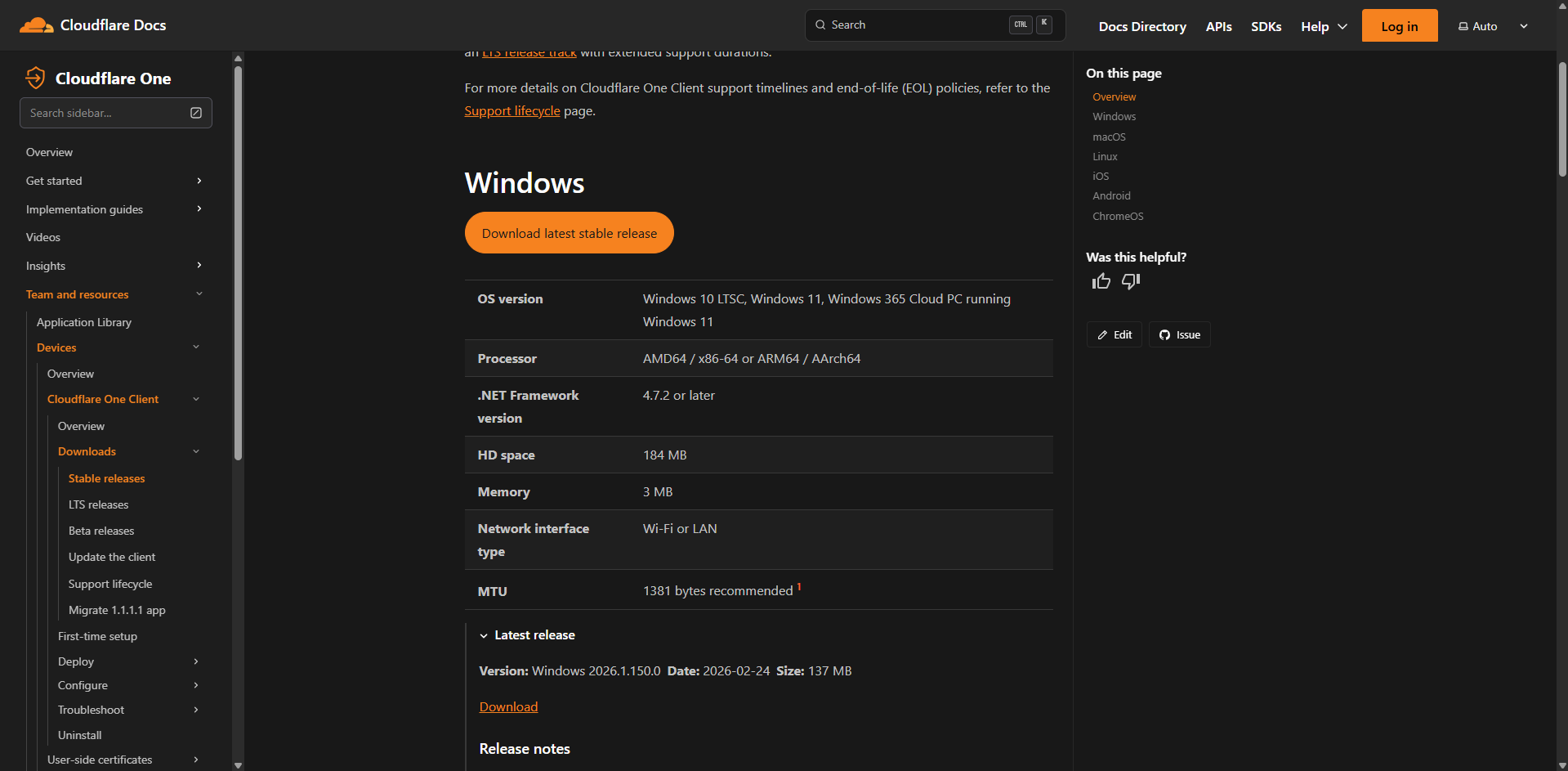This screenshot has height=771, width=1568.
Task: Collapse the Team and resources section
Action: pos(199,294)
